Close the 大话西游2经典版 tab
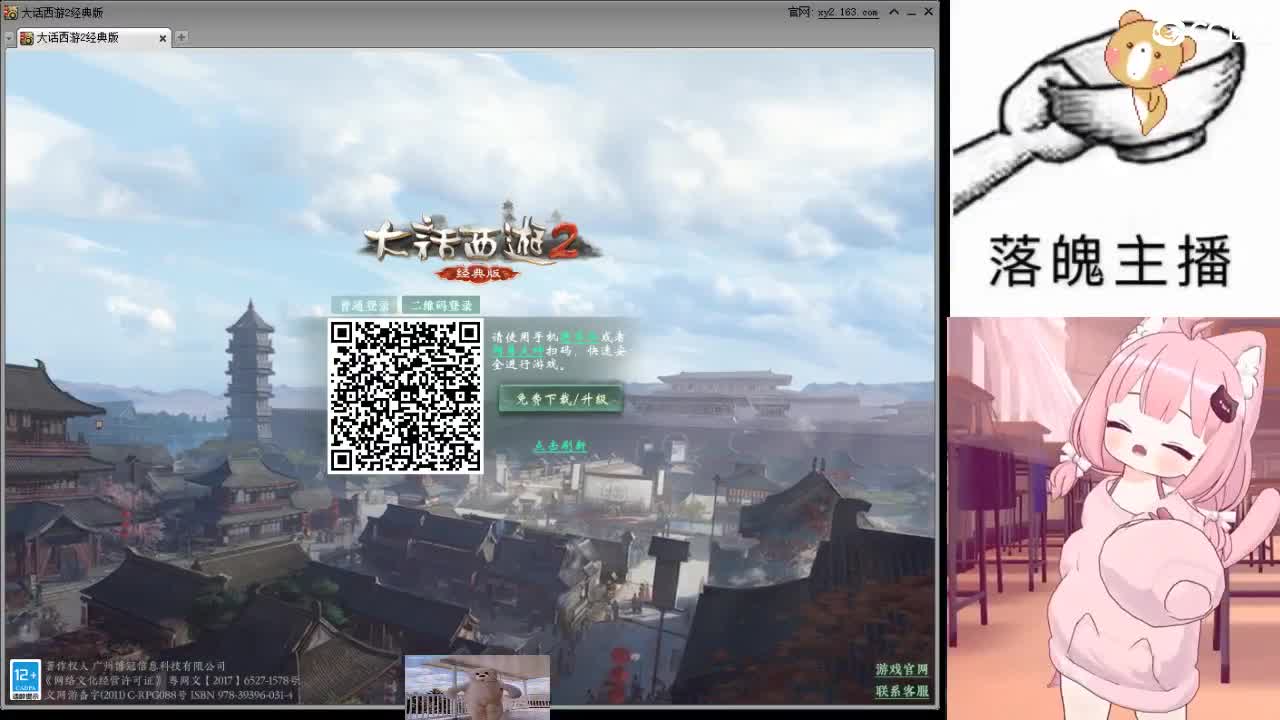Viewport: 1280px width, 720px height. [163, 38]
